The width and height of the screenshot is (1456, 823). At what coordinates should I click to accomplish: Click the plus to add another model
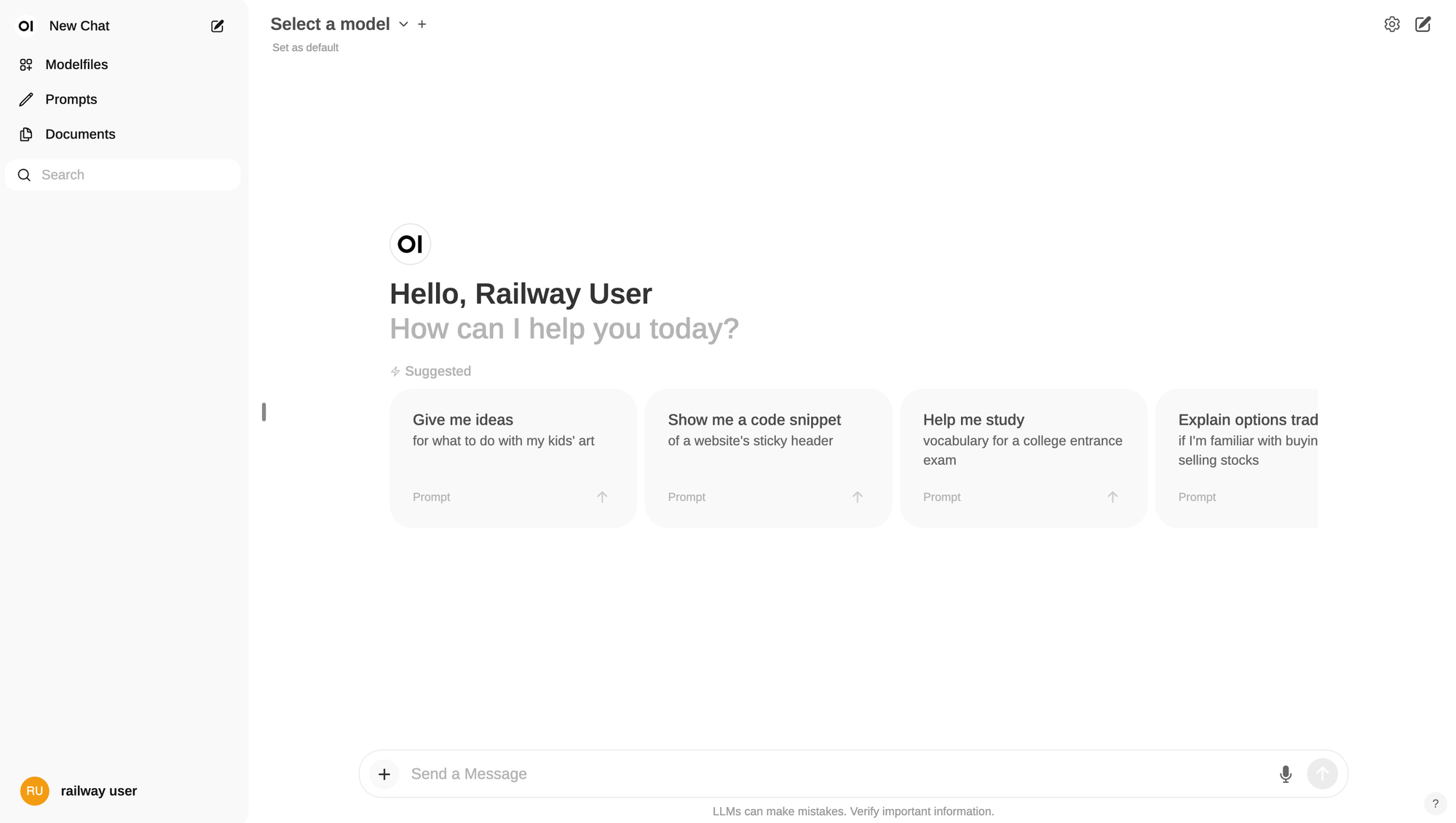pos(422,23)
